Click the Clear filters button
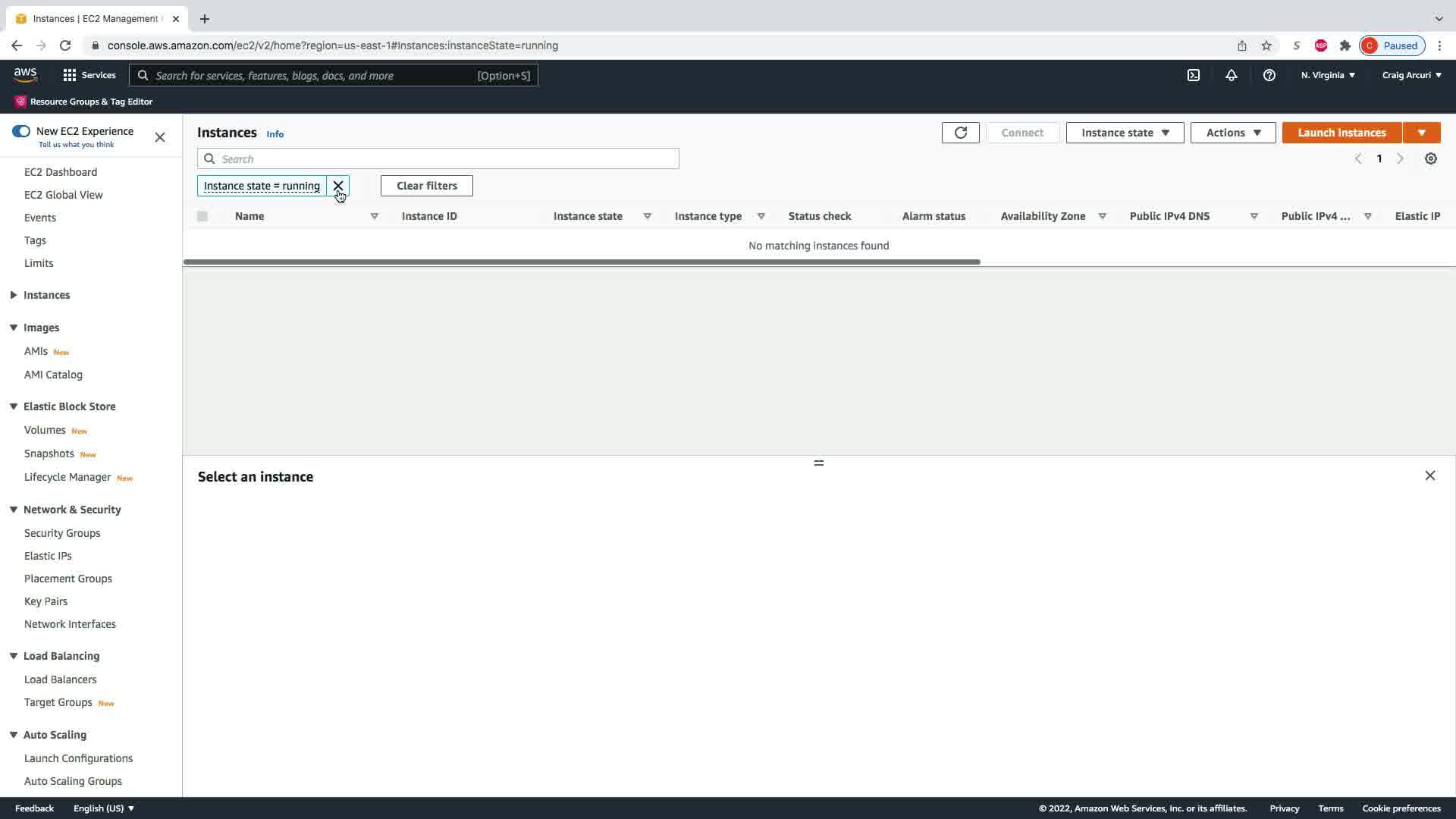This screenshot has width=1456, height=819. (426, 186)
